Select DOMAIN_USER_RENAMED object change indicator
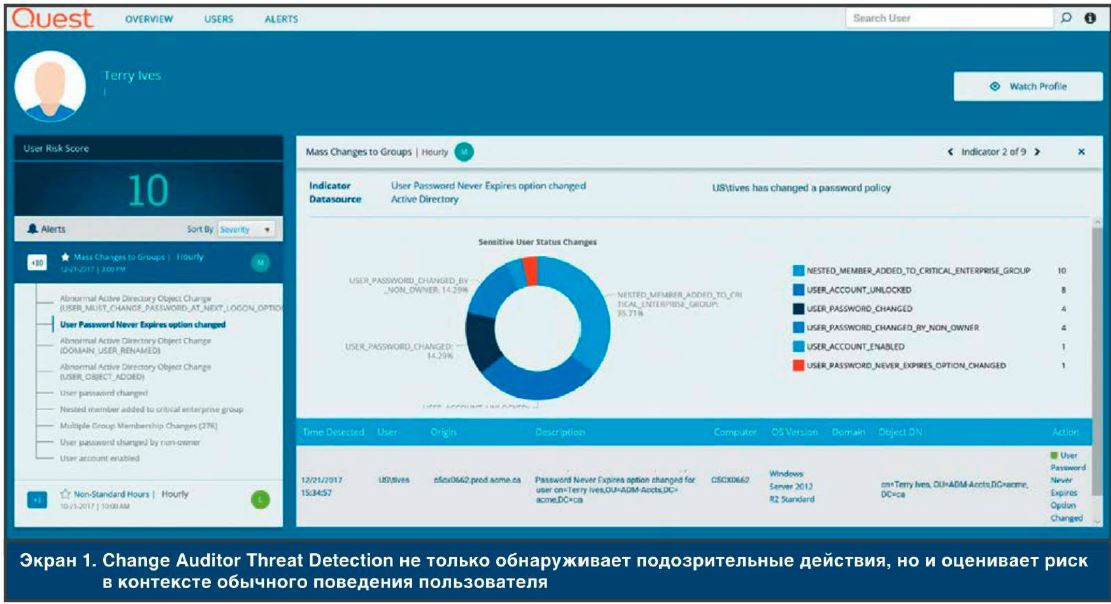The height and width of the screenshot is (604, 1111). (x=135, y=345)
